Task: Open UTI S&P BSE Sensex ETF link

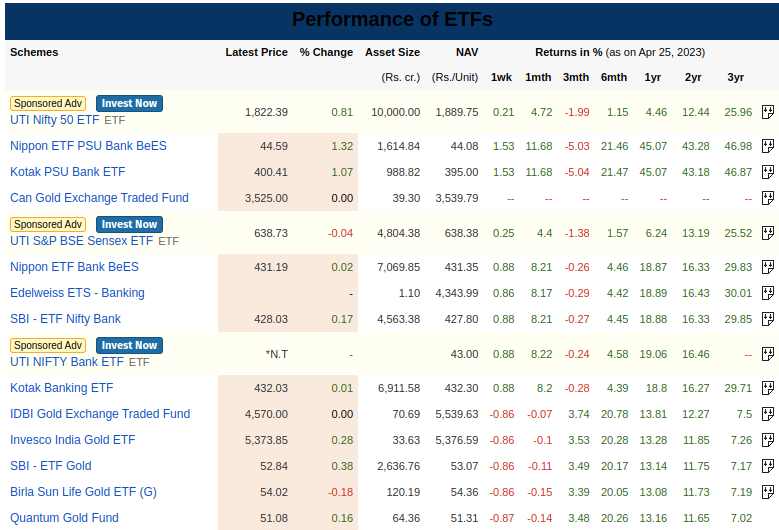Action: click(x=81, y=241)
